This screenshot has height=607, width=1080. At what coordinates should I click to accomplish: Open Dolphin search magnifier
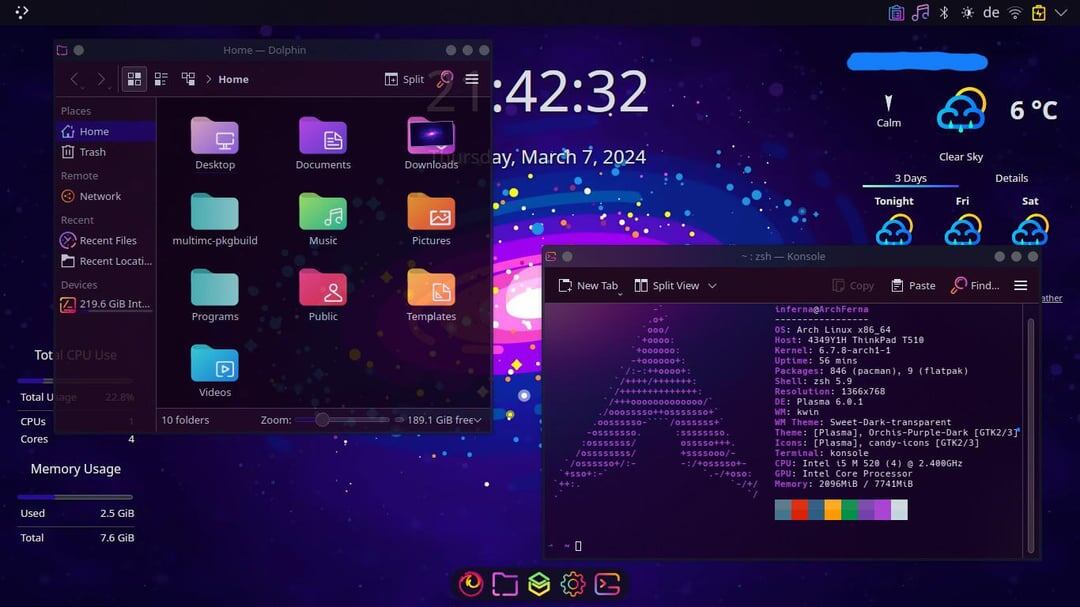pyautogui.click(x=445, y=79)
